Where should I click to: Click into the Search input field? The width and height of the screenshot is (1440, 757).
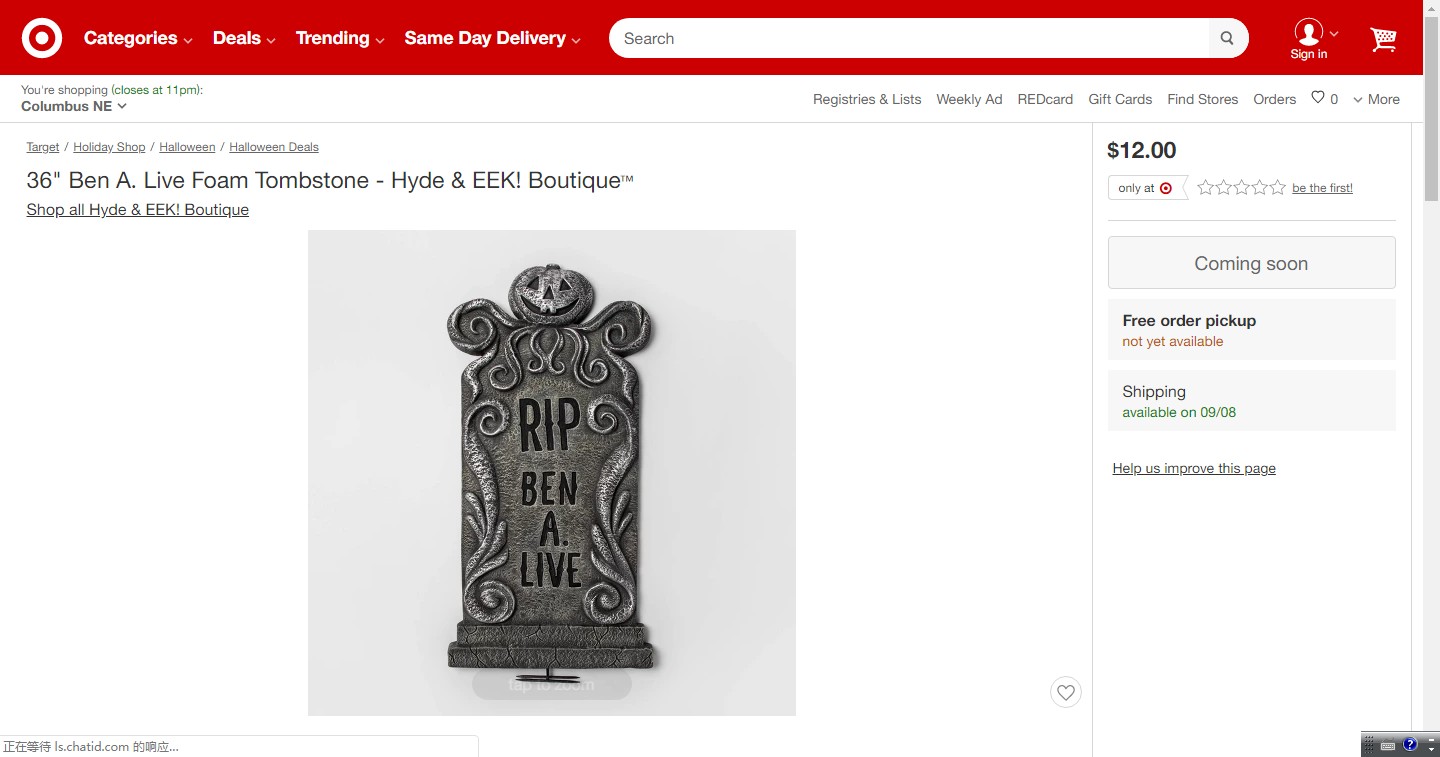(909, 39)
